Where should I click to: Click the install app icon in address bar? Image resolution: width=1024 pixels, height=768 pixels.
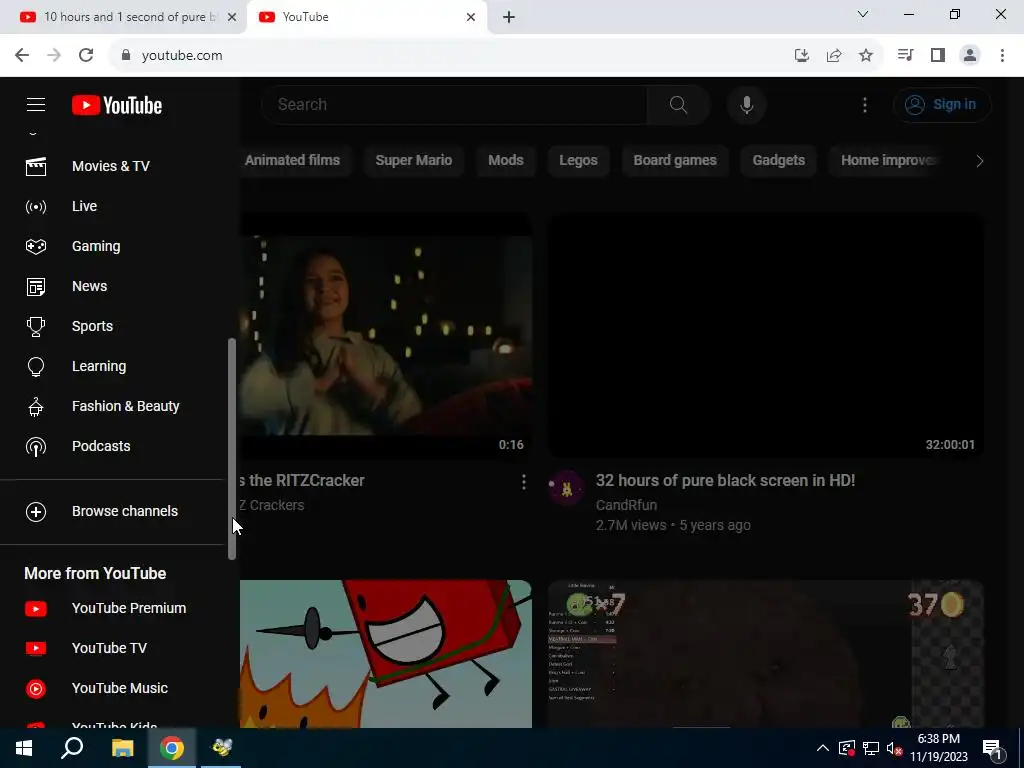[x=802, y=56]
